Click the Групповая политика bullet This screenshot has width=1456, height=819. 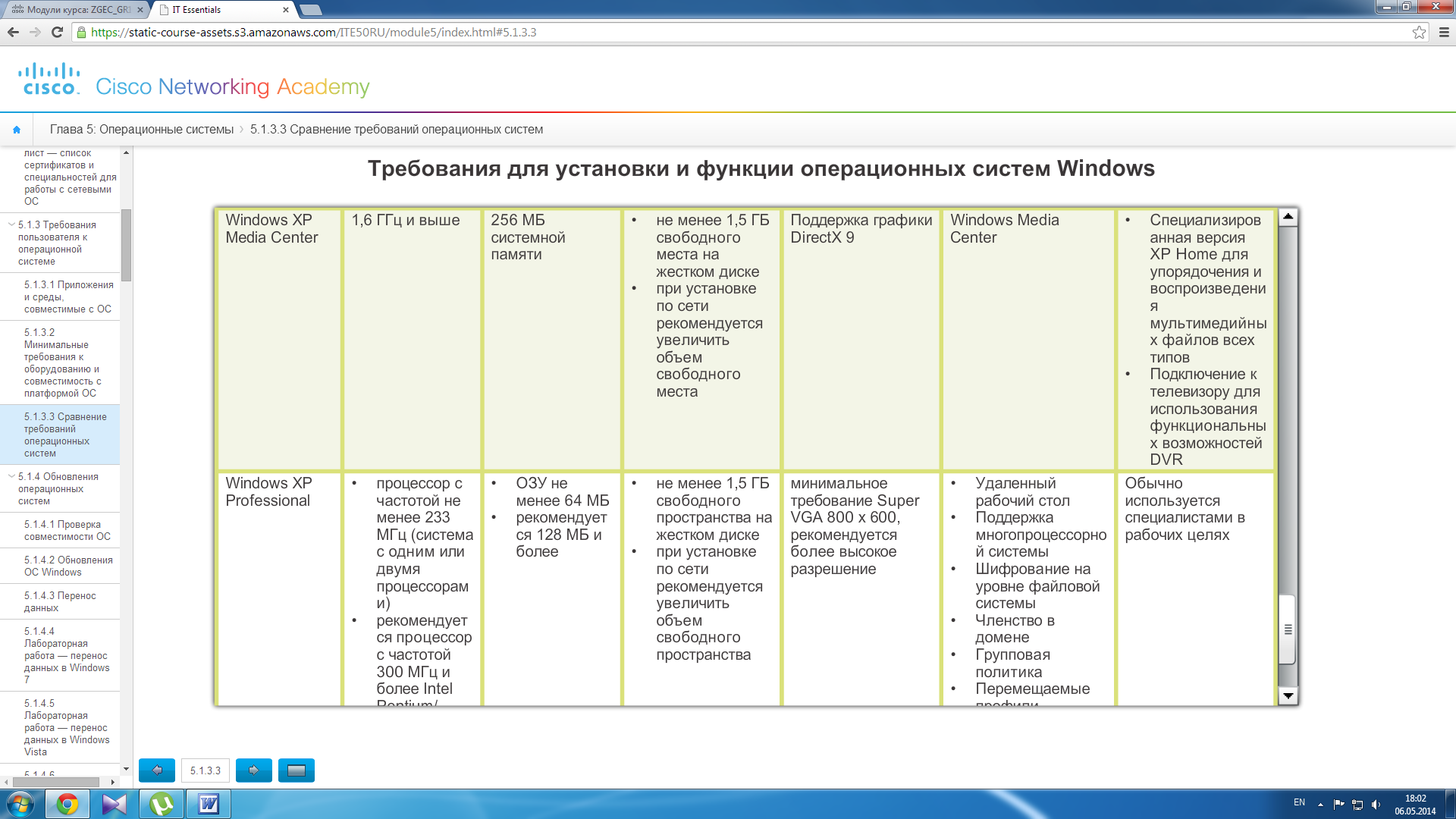click(1012, 664)
